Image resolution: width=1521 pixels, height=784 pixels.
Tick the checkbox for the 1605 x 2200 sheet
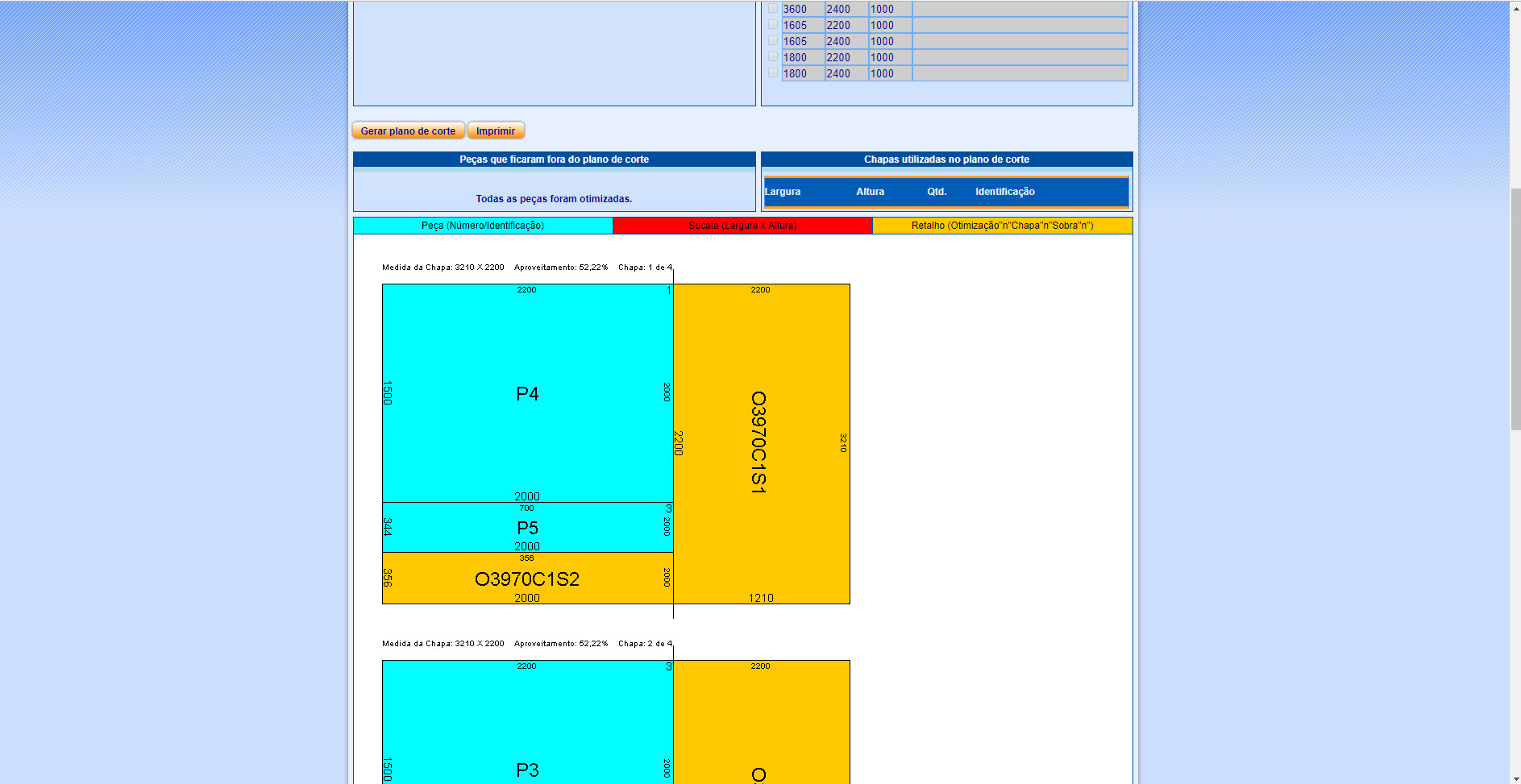click(773, 25)
